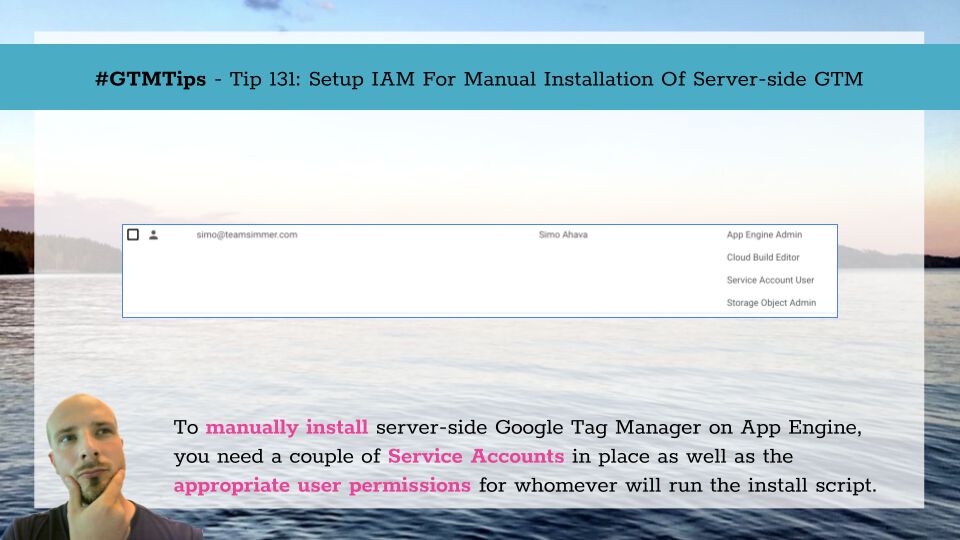Screen dimensions: 960x540
Task: Select the Service Account User role
Action: (x=770, y=280)
